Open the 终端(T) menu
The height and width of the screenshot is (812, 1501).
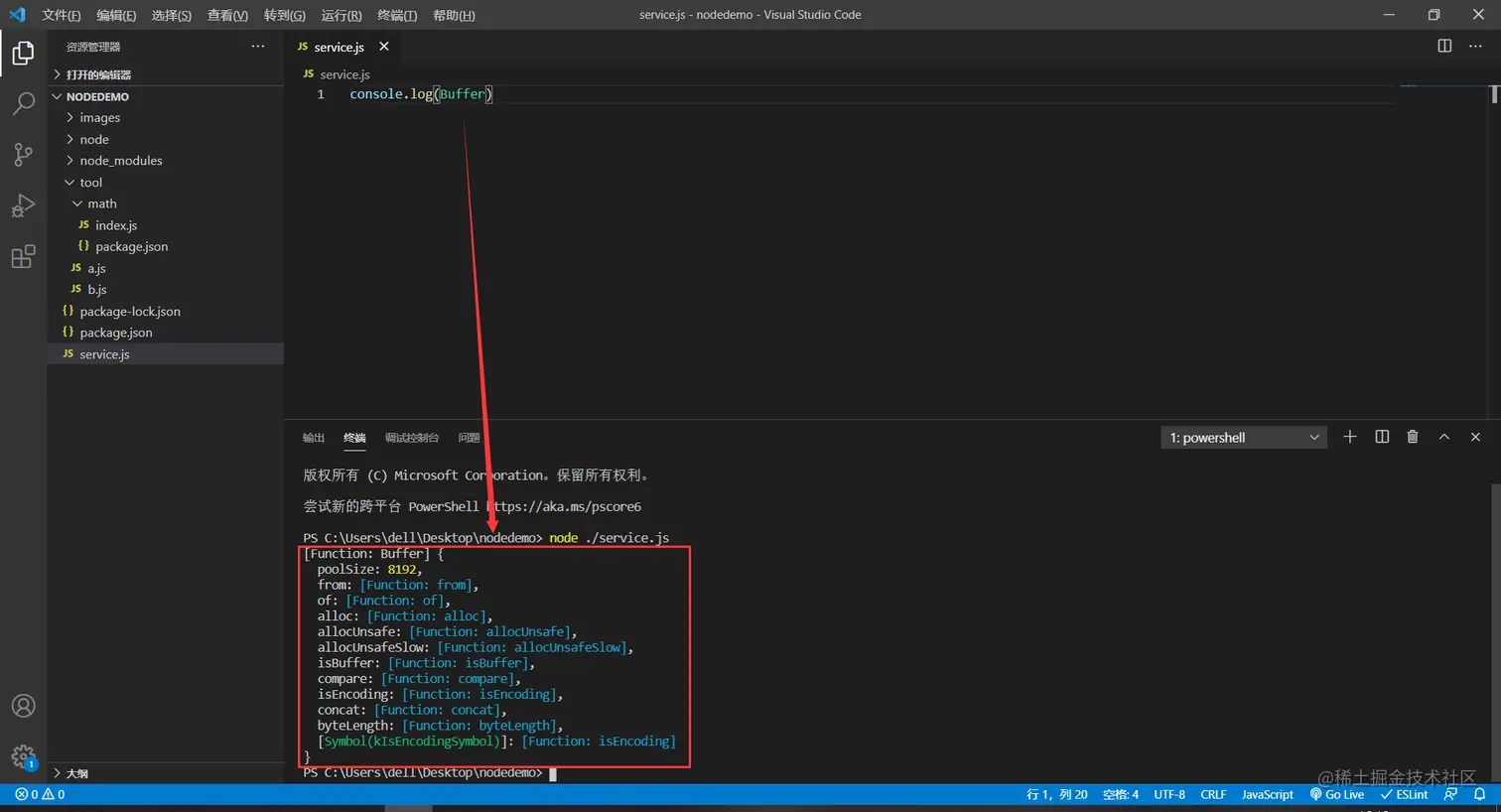point(397,15)
